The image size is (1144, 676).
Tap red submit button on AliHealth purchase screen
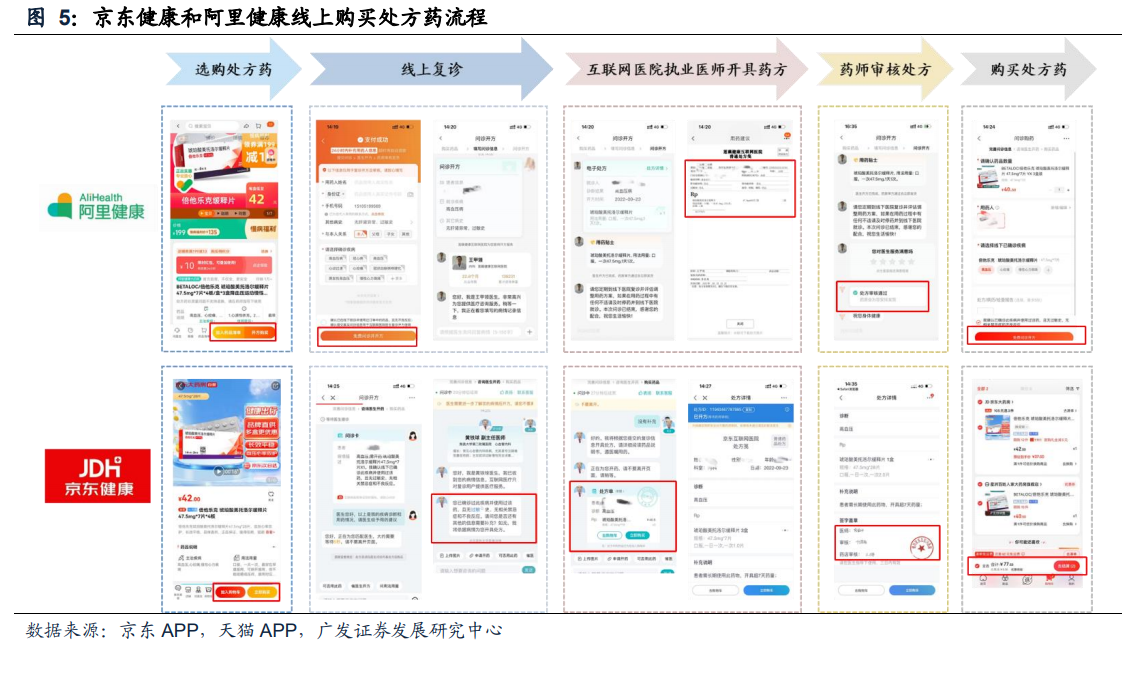(x=1024, y=336)
